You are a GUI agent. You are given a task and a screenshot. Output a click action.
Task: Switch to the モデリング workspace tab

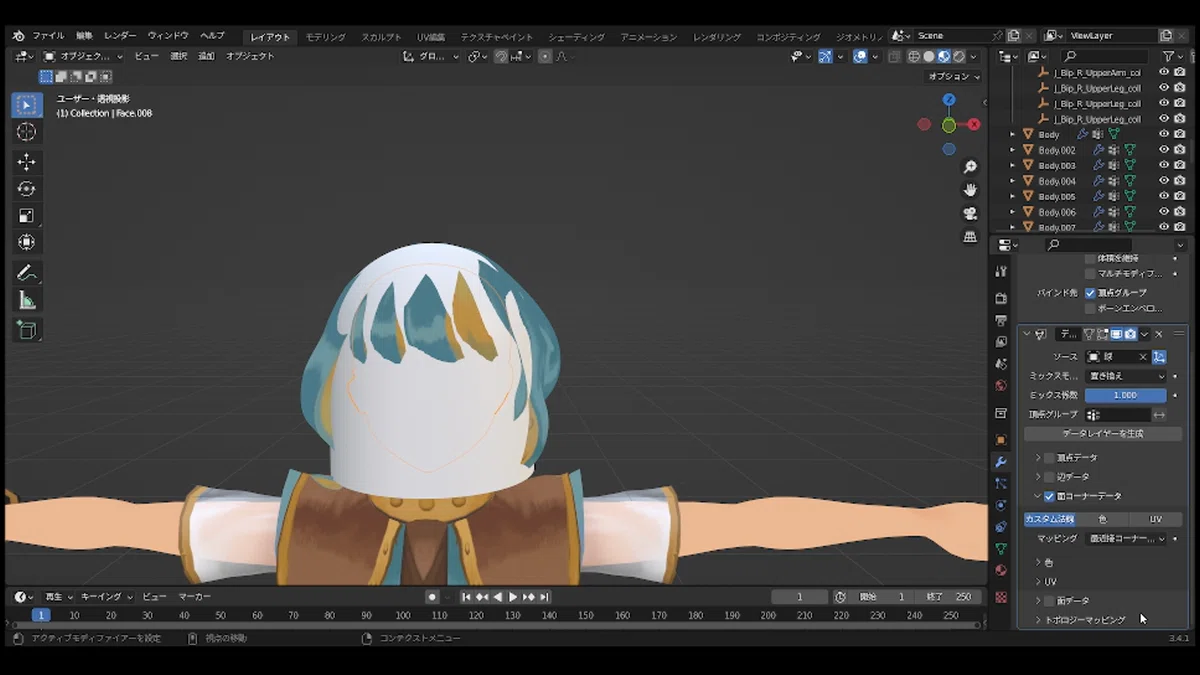pyautogui.click(x=325, y=37)
